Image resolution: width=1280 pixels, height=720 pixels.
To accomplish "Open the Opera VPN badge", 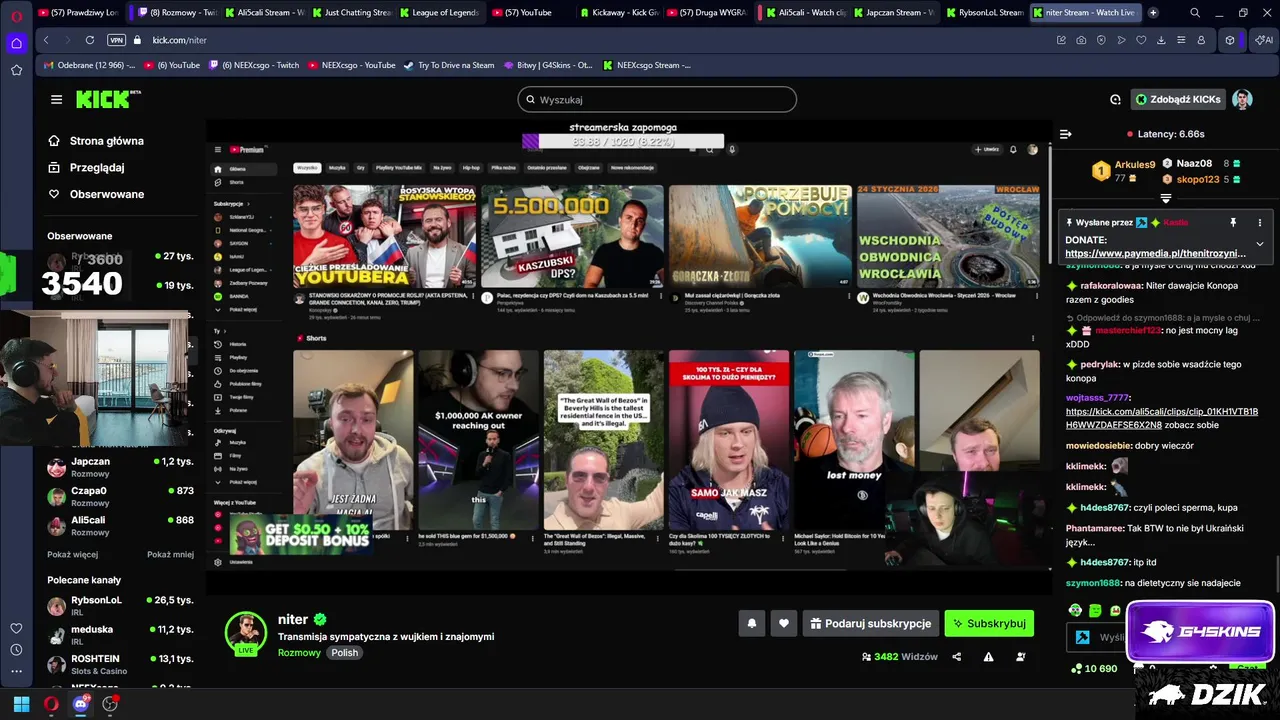I will coord(116,40).
